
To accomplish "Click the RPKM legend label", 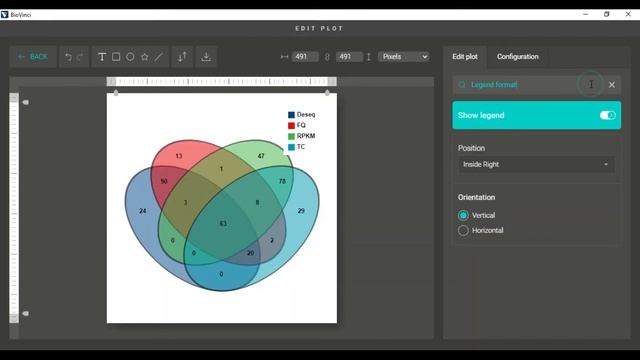I will click(x=306, y=136).
